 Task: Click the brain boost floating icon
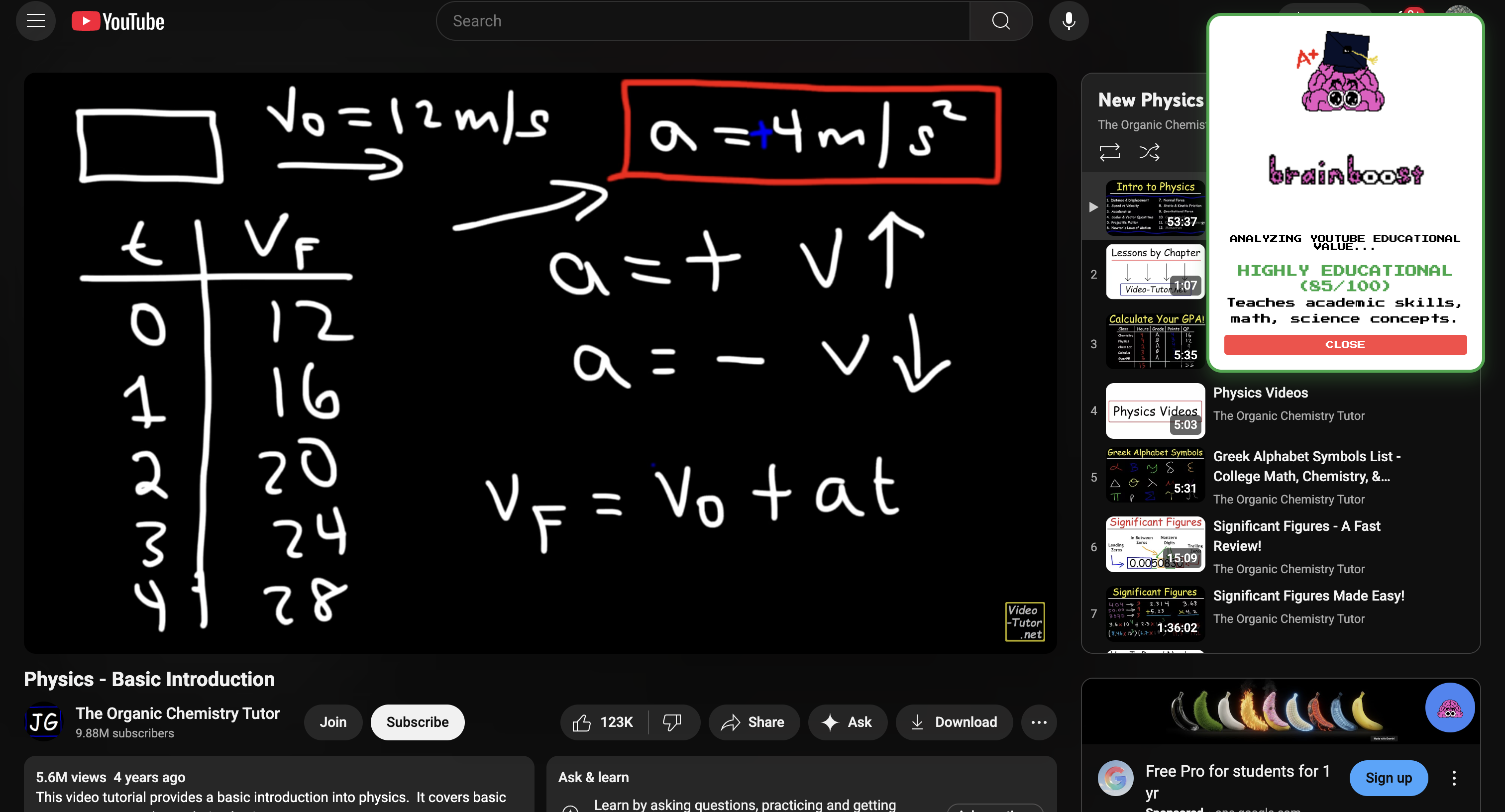[1449, 708]
